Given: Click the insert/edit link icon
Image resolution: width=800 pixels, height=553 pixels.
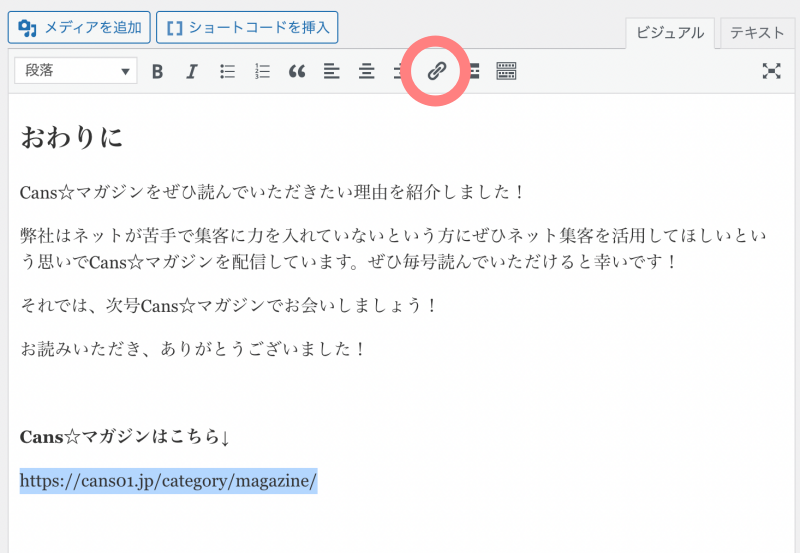Looking at the screenshot, I should (x=436, y=71).
